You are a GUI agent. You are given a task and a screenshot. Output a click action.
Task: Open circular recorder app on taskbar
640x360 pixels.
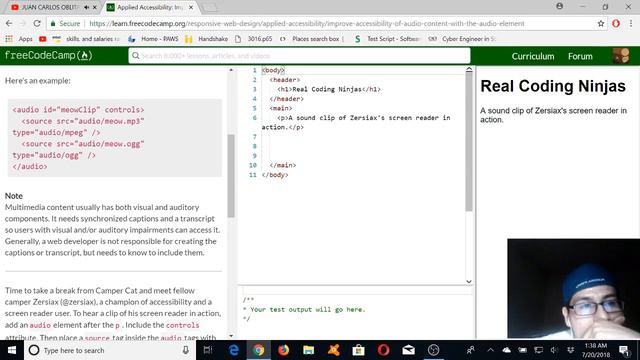[433, 350]
